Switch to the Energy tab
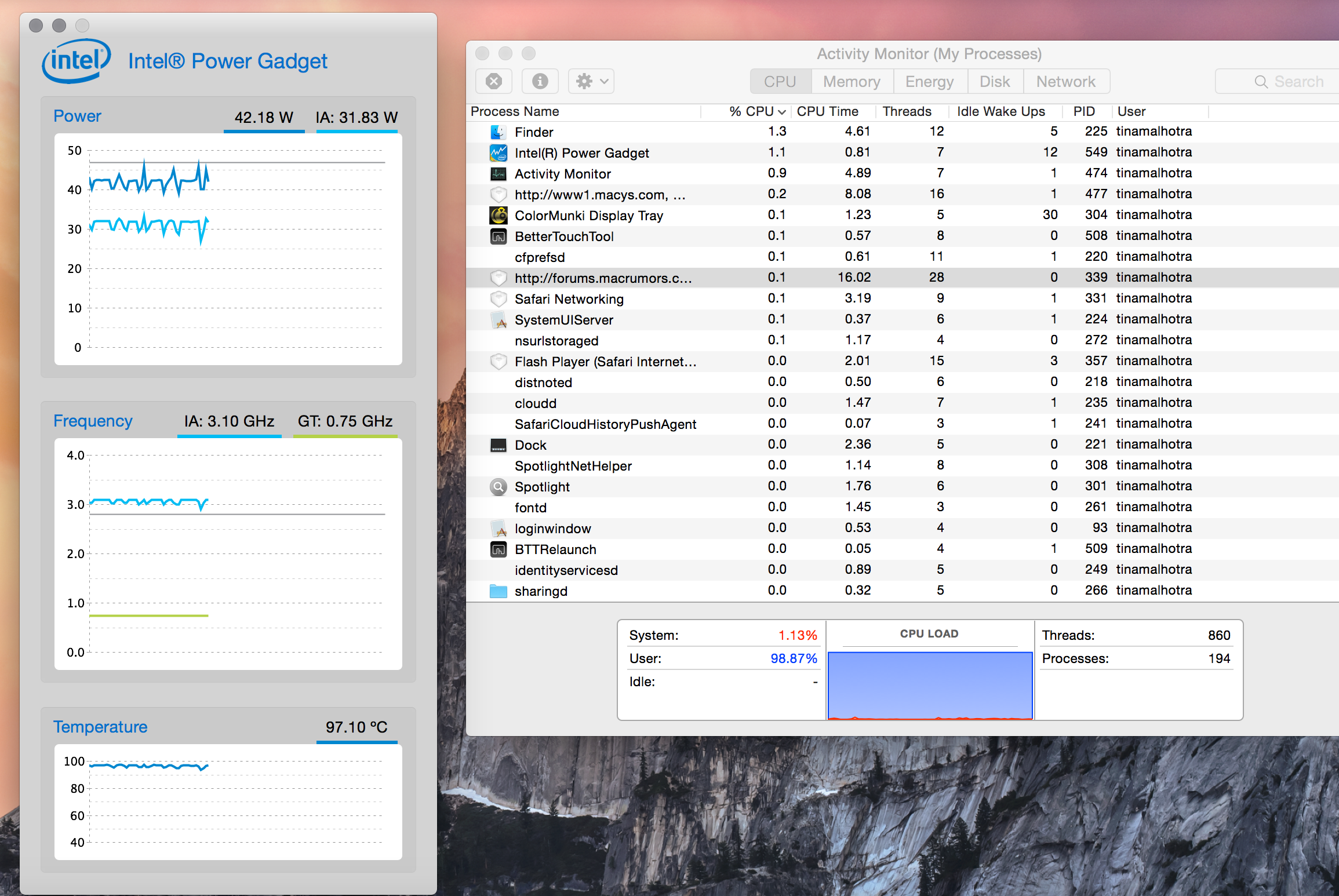 pos(930,81)
